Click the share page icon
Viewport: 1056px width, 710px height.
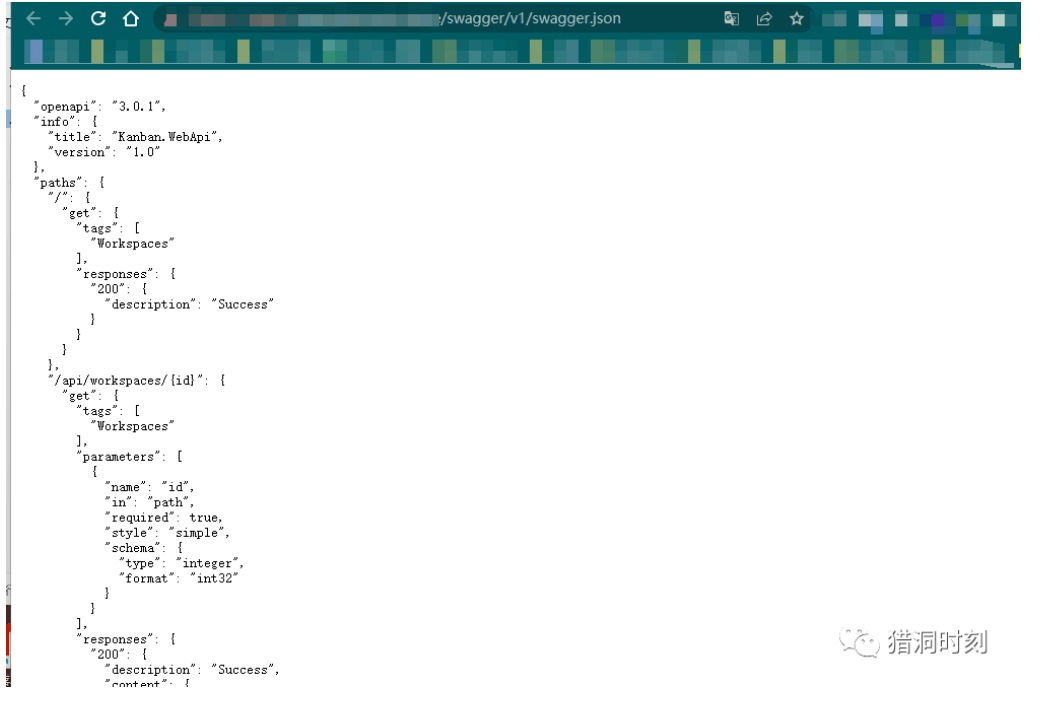[764, 19]
